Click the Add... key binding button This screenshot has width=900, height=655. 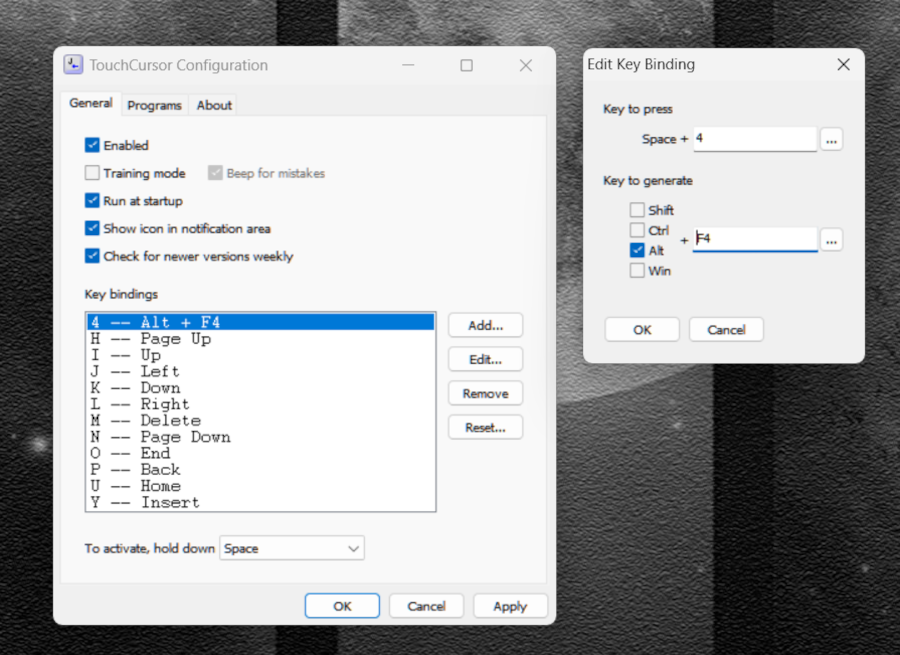486,325
